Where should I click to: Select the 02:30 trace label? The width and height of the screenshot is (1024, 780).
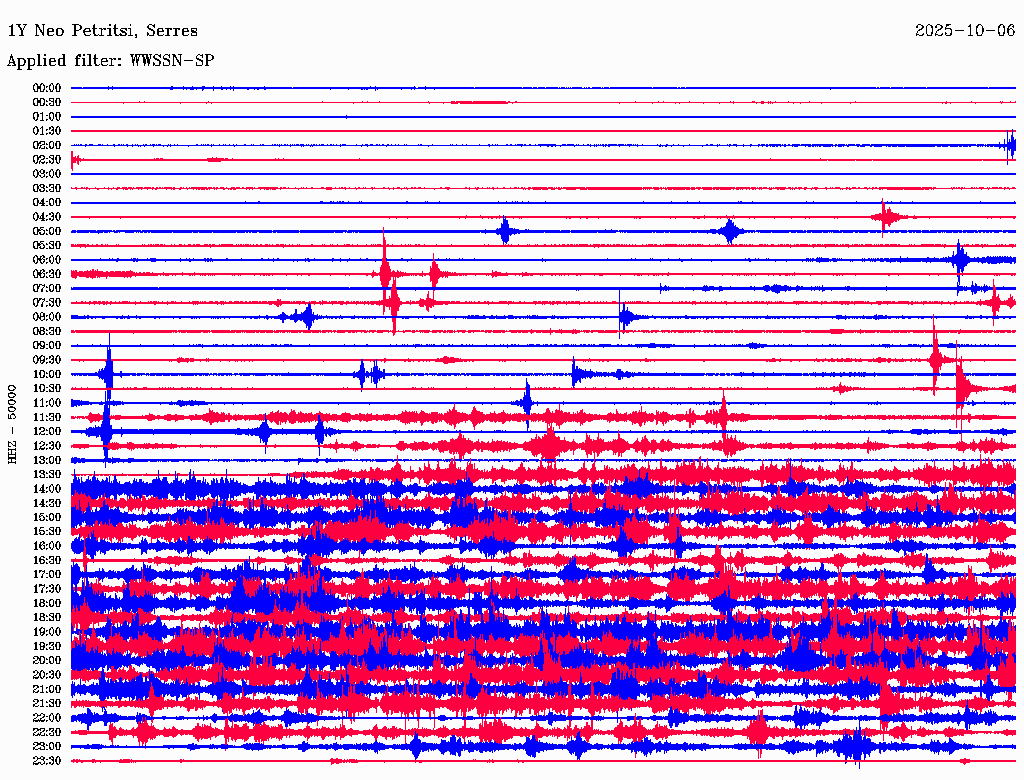pos(46,160)
